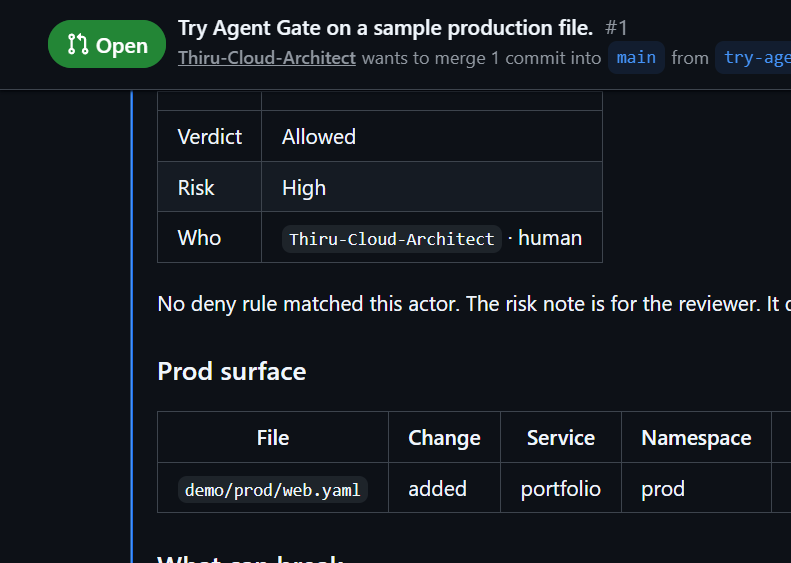Select the Risk label cell
The image size is (791, 563).
point(209,187)
